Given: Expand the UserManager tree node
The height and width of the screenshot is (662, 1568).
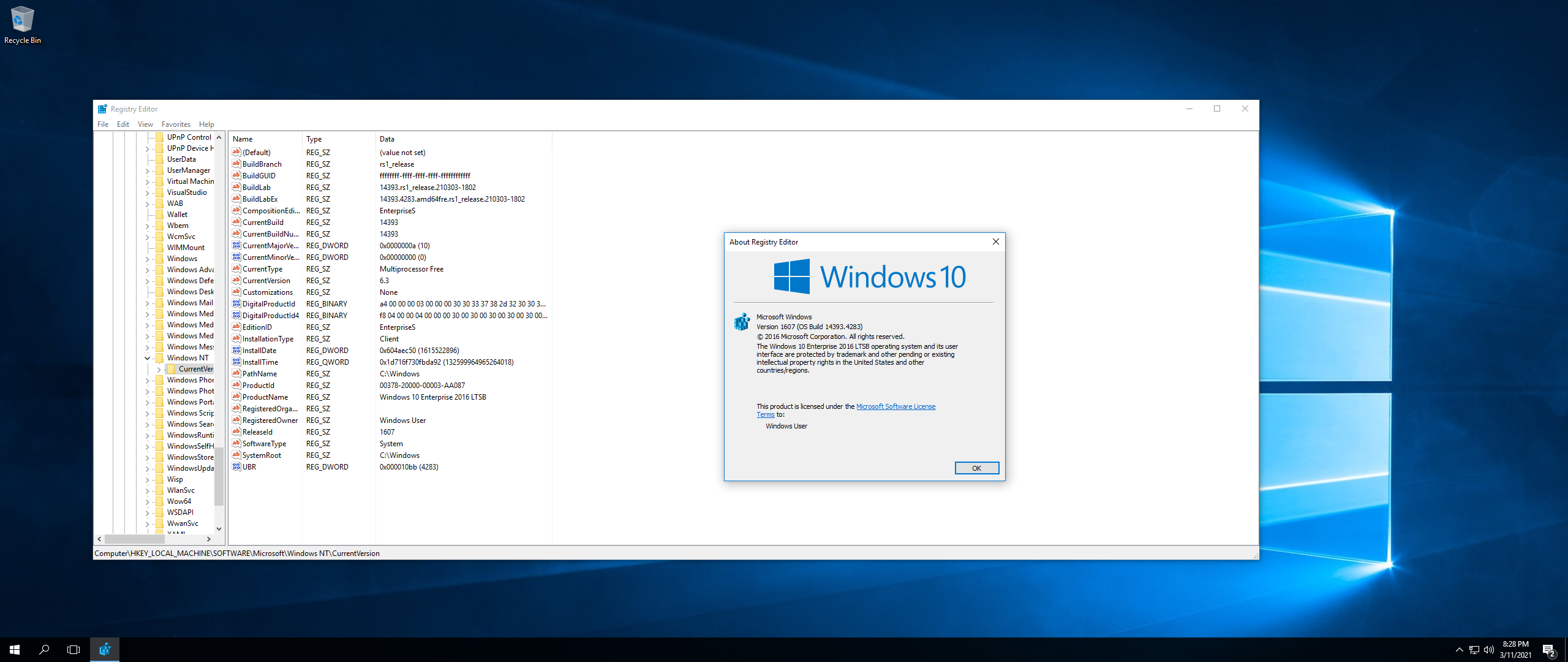Looking at the screenshot, I should [x=147, y=170].
